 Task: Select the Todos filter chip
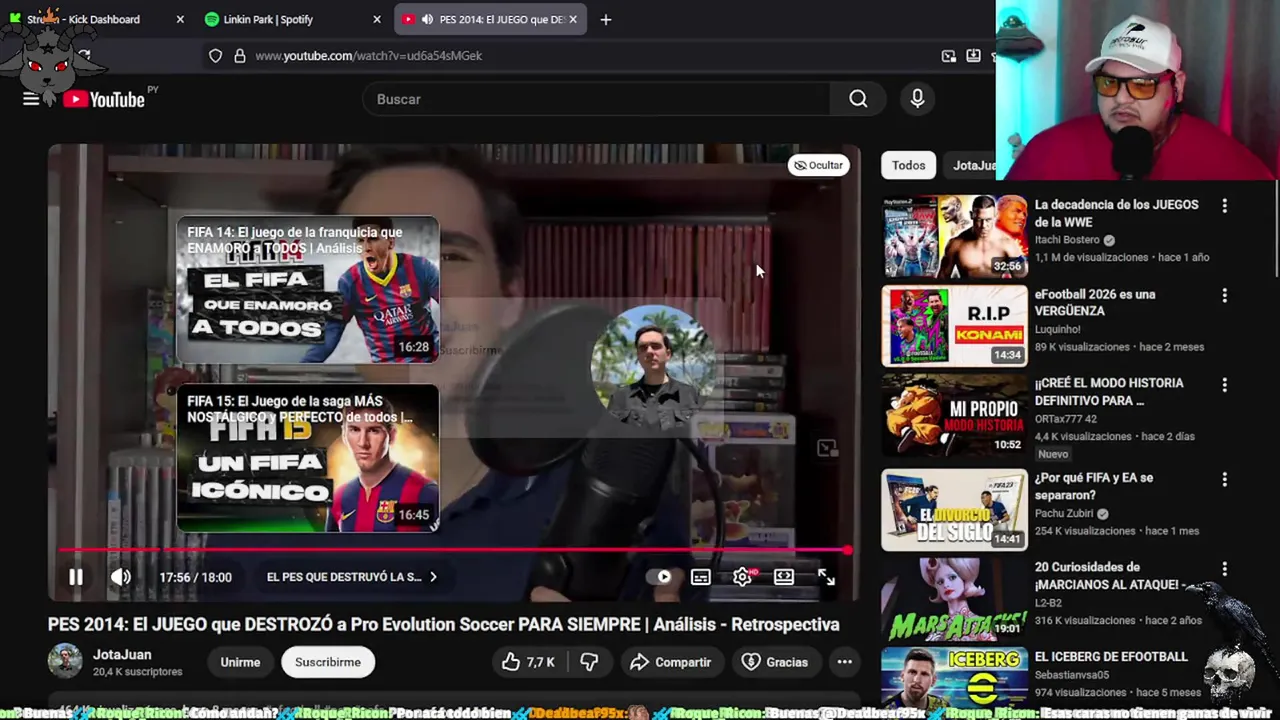point(909,165)
